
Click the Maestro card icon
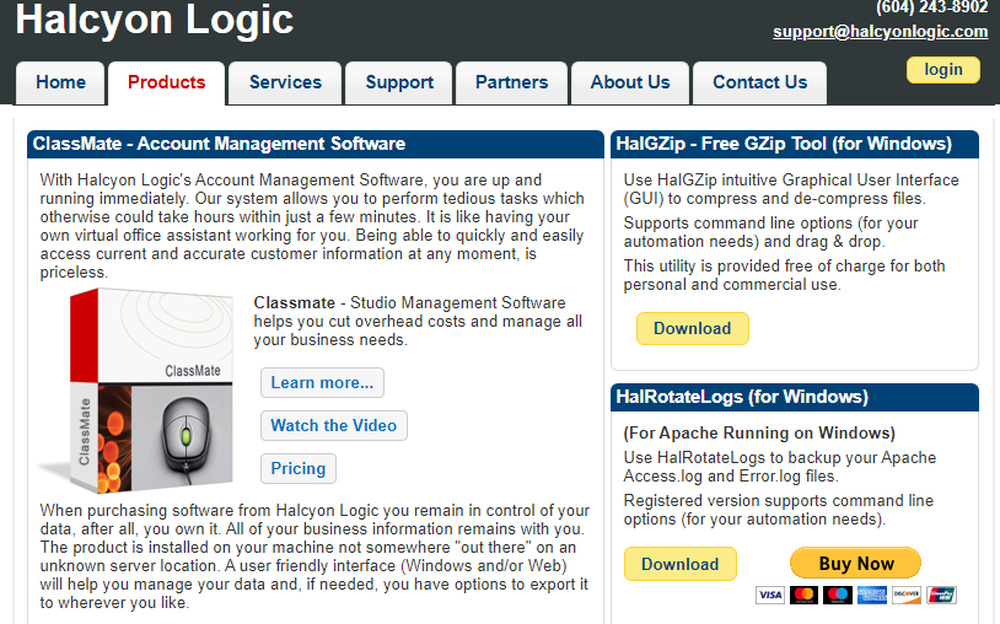(x=838, y=595)
